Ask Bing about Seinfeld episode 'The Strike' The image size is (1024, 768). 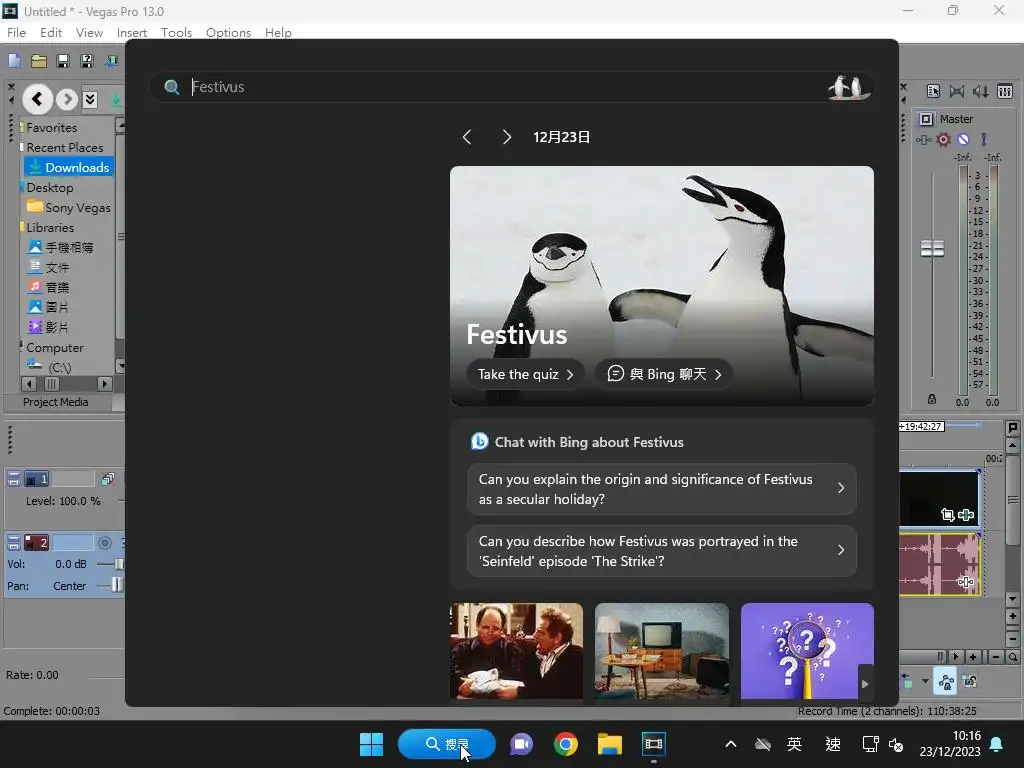coord(662,551)
